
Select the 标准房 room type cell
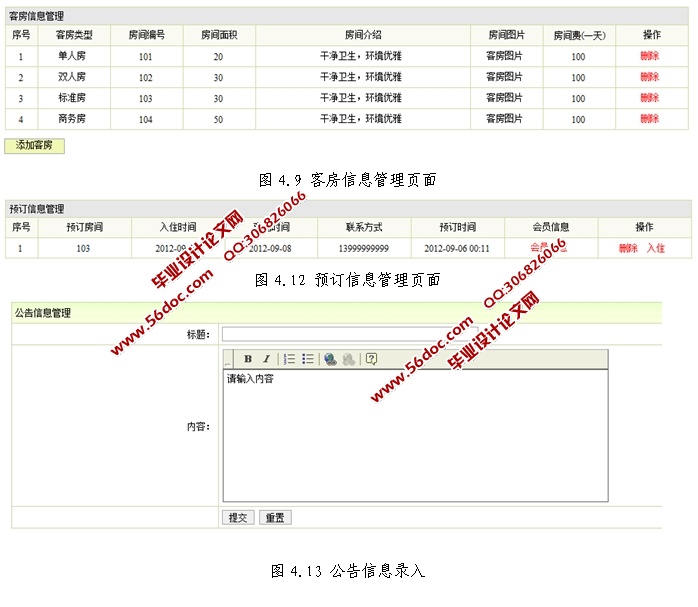[72, 98]
